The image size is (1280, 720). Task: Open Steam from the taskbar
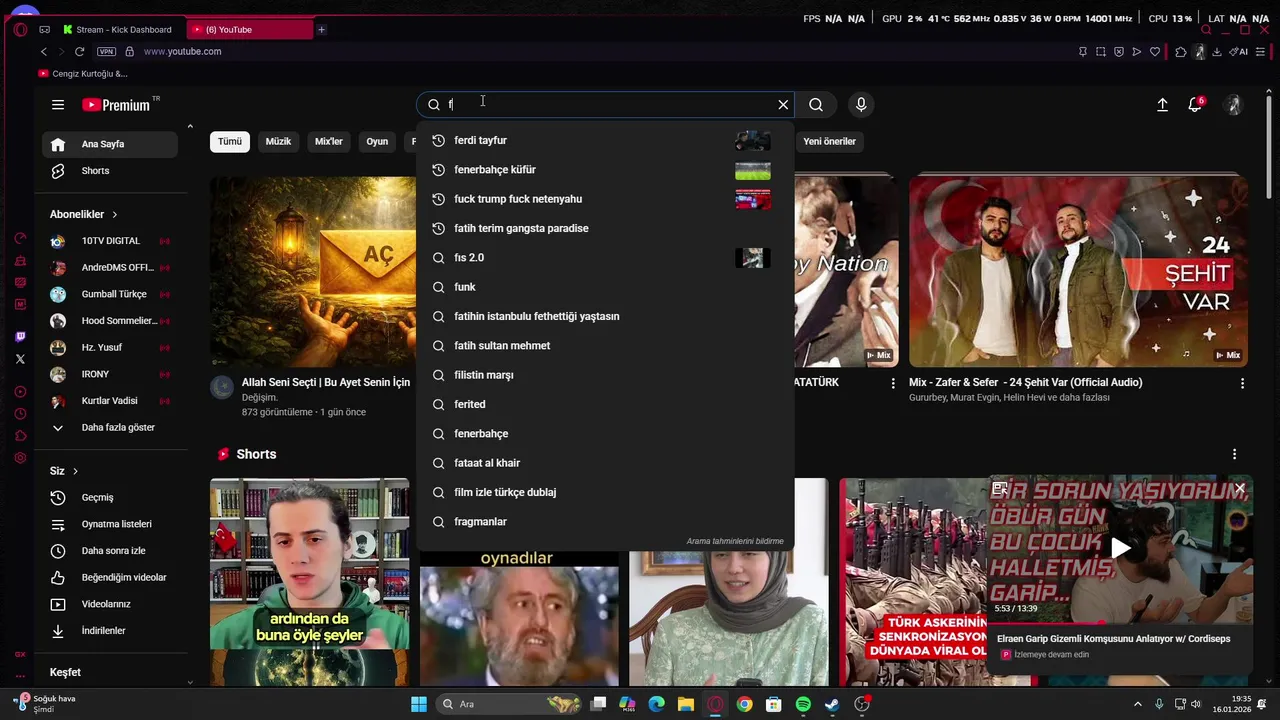point(832,704)
